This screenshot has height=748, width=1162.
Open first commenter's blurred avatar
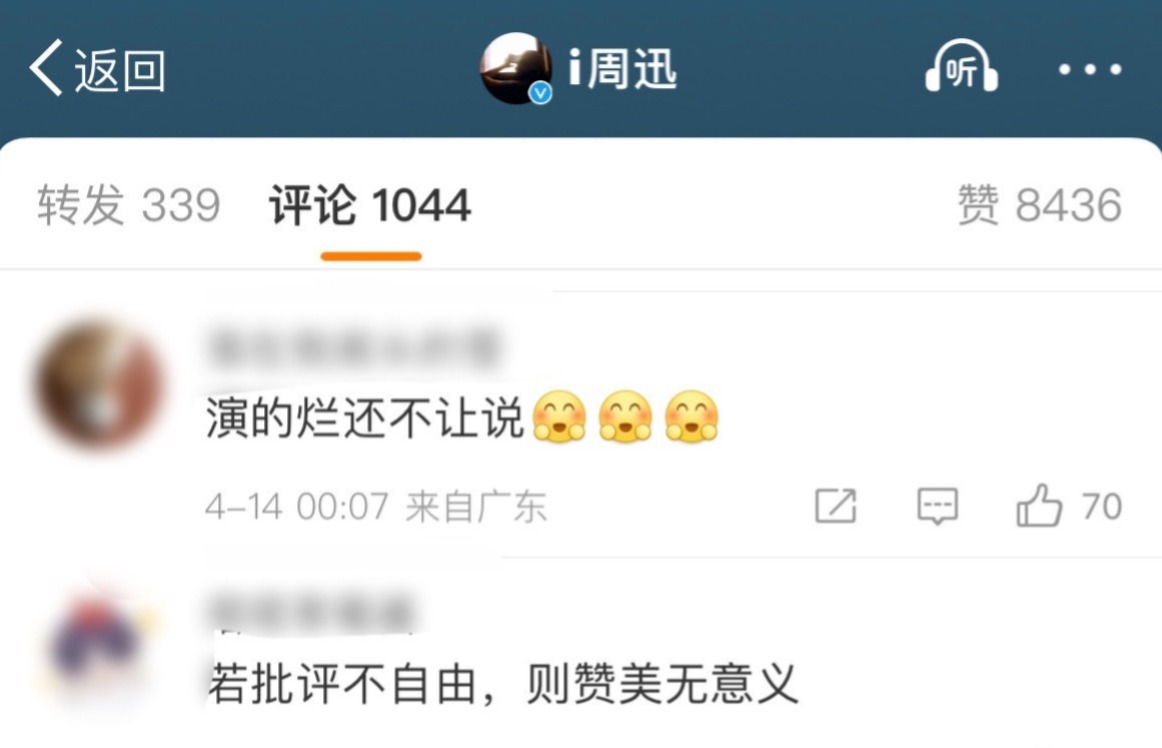[99, 385]
